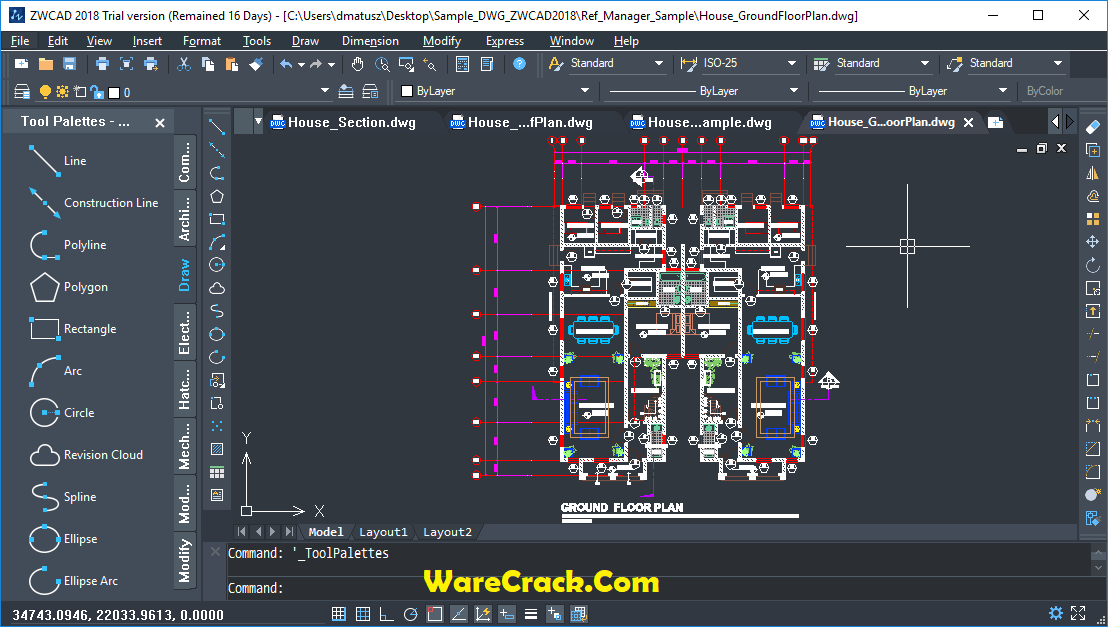Toggle Dynamic UCS in the status bar

click(483, 614)
